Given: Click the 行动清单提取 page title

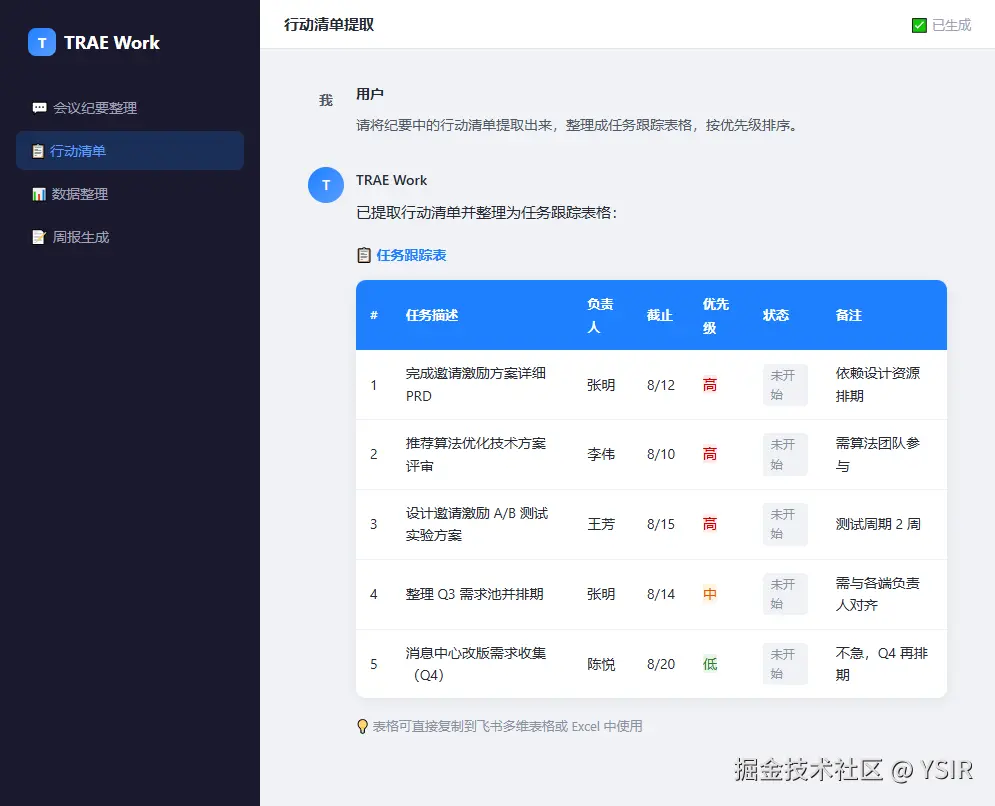Looking at the screenshot, I should pos(329,25).
